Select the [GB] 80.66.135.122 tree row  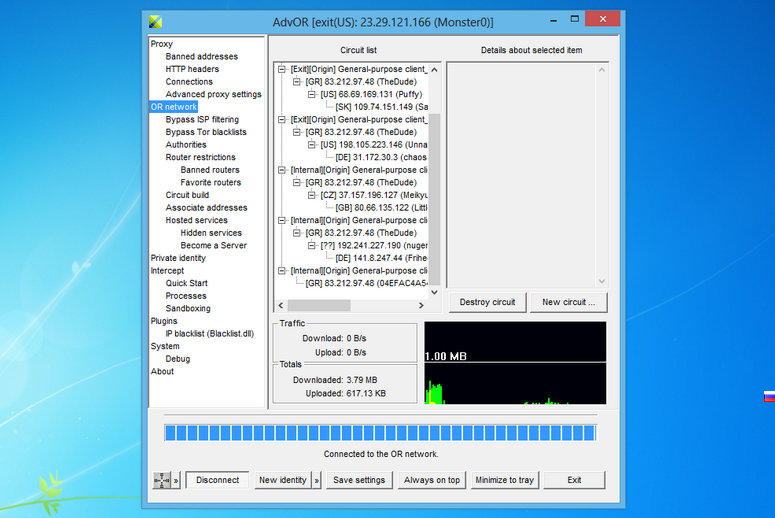[x=381, y=208]
